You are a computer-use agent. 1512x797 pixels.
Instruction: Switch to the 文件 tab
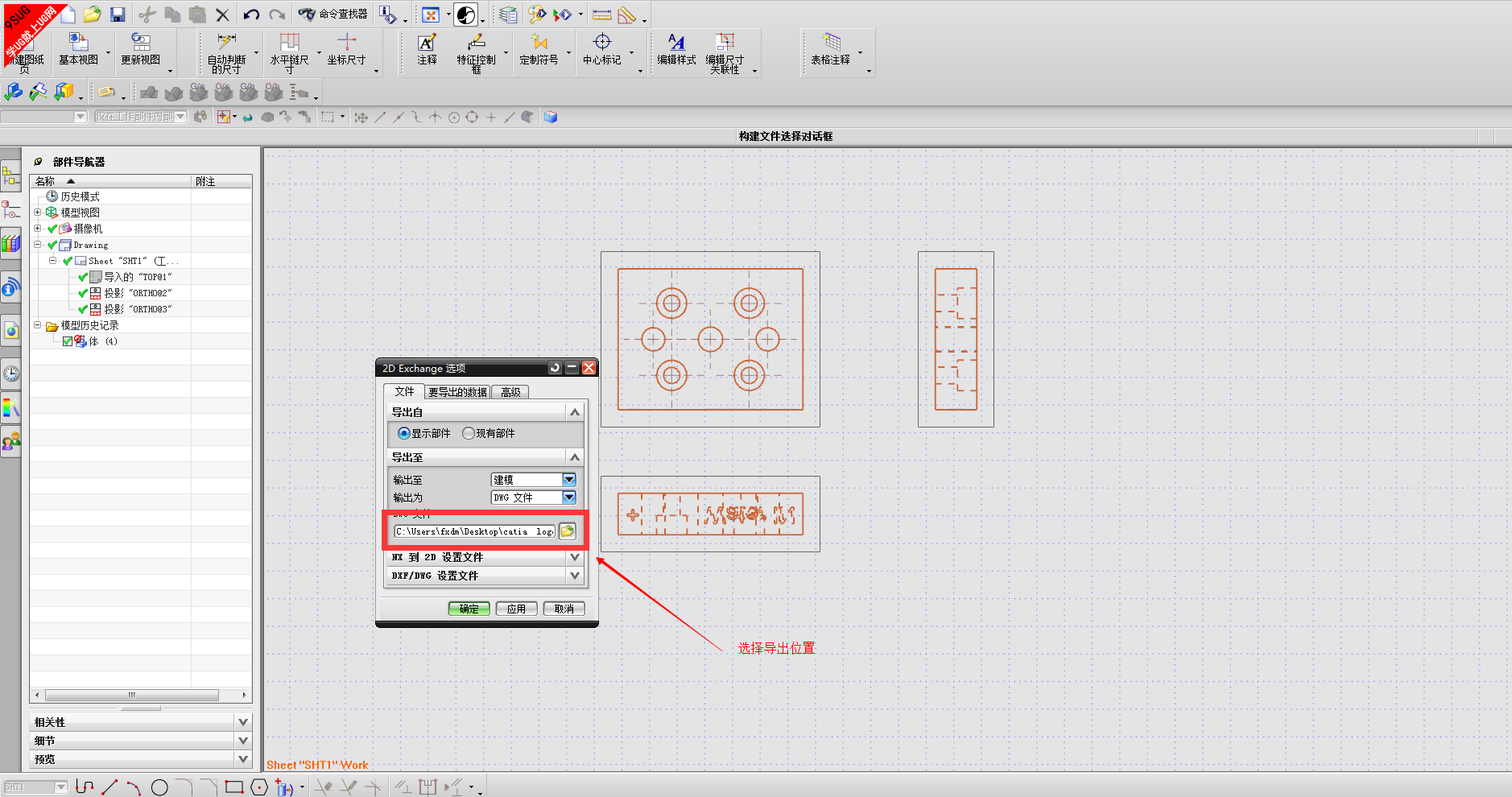coord(404,391)
